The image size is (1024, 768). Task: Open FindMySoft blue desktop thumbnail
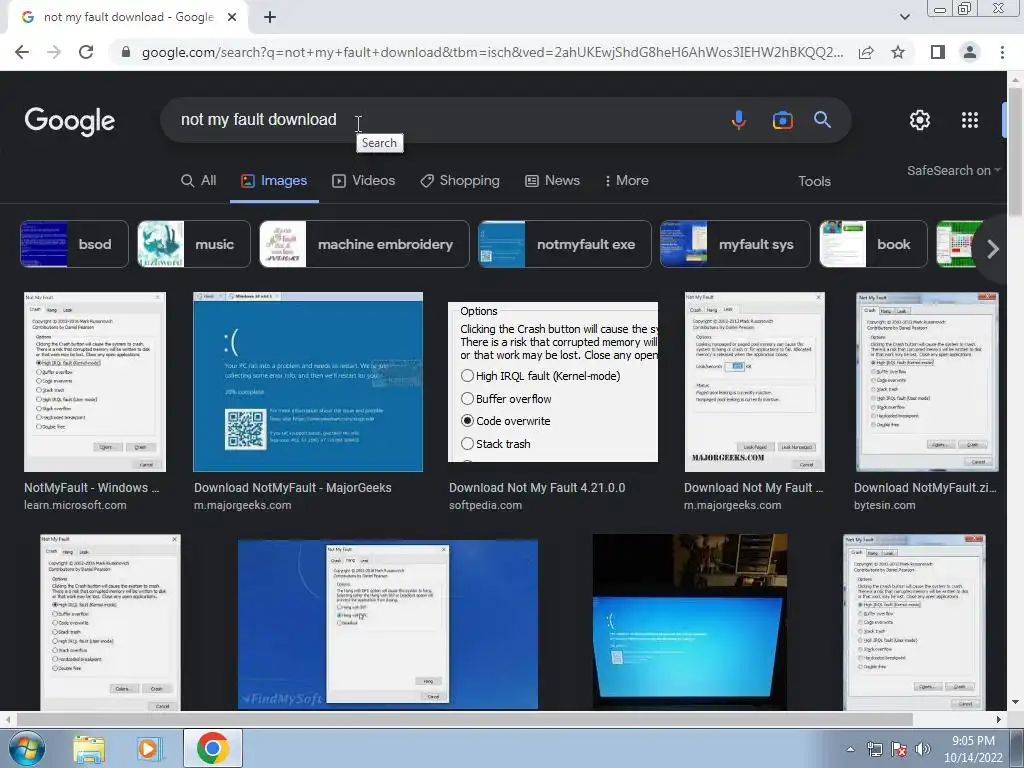[x=388, y=624]
